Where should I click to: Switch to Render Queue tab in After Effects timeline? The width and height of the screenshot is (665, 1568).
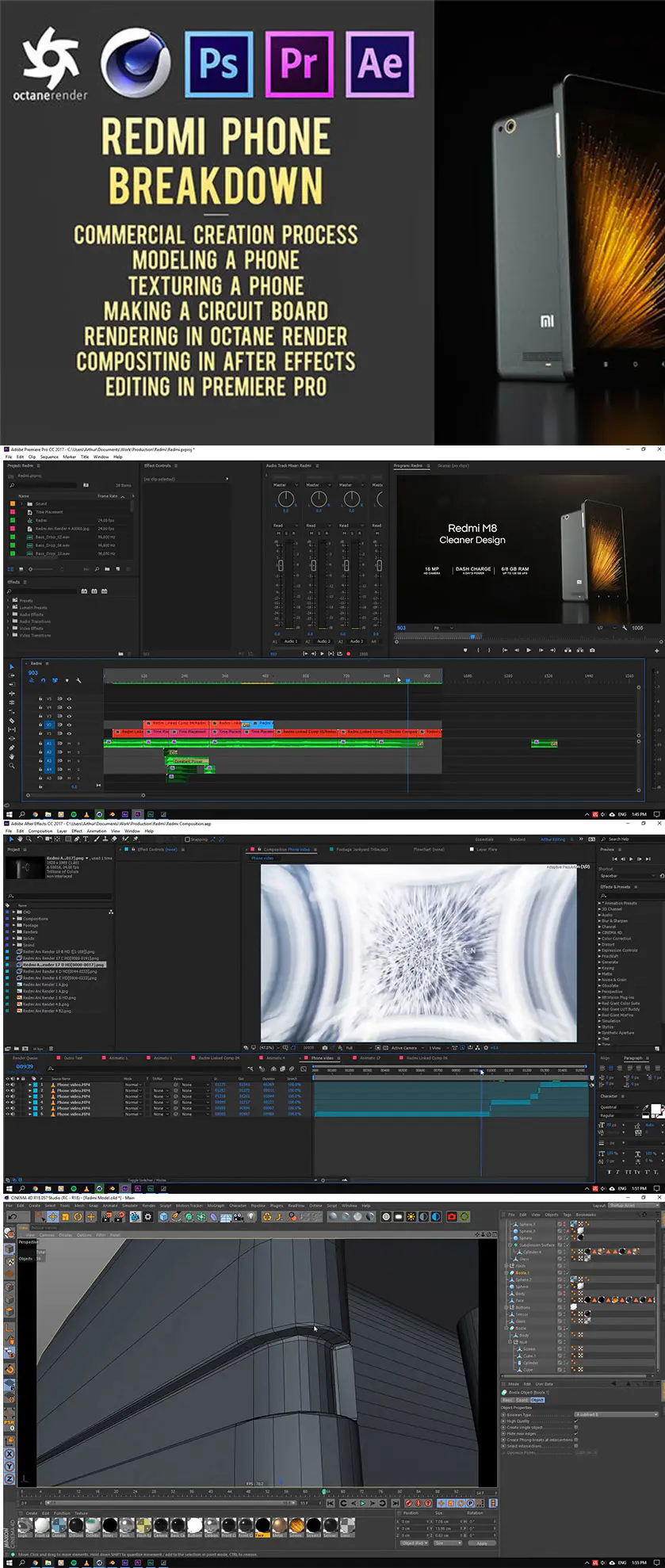click(25, 1057)
